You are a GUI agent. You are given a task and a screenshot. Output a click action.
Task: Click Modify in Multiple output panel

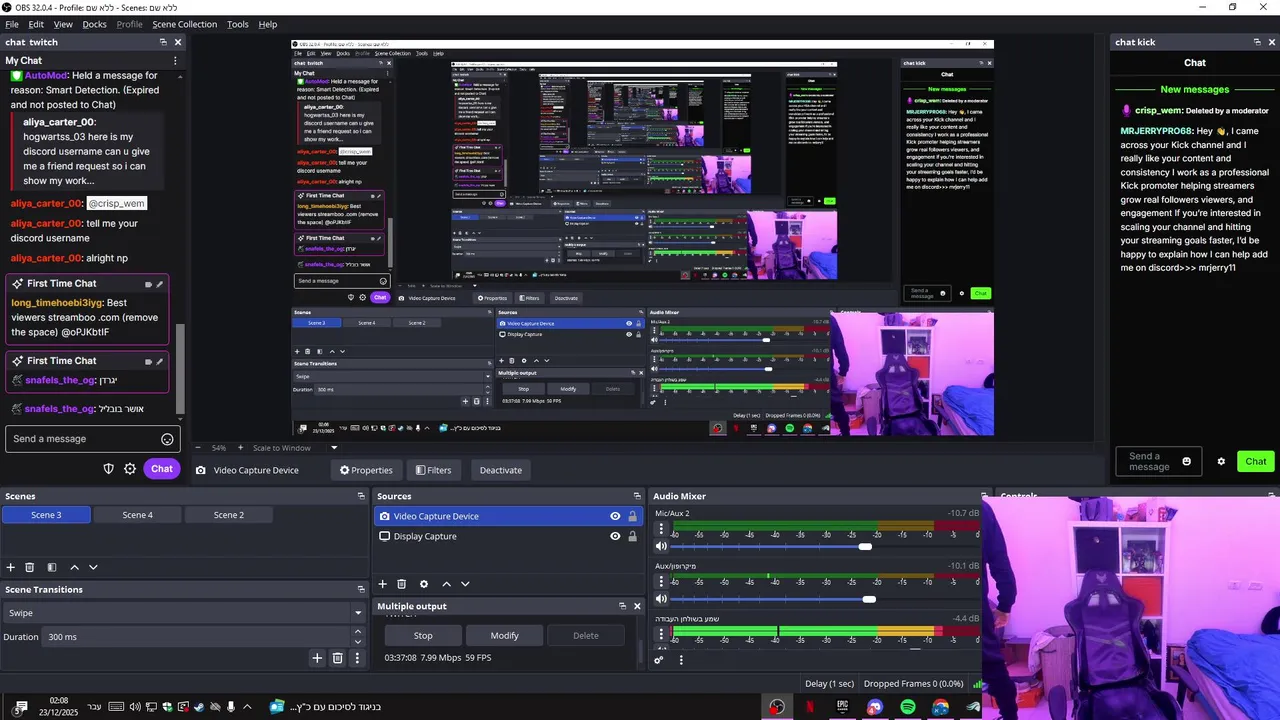tap(504, 635)
